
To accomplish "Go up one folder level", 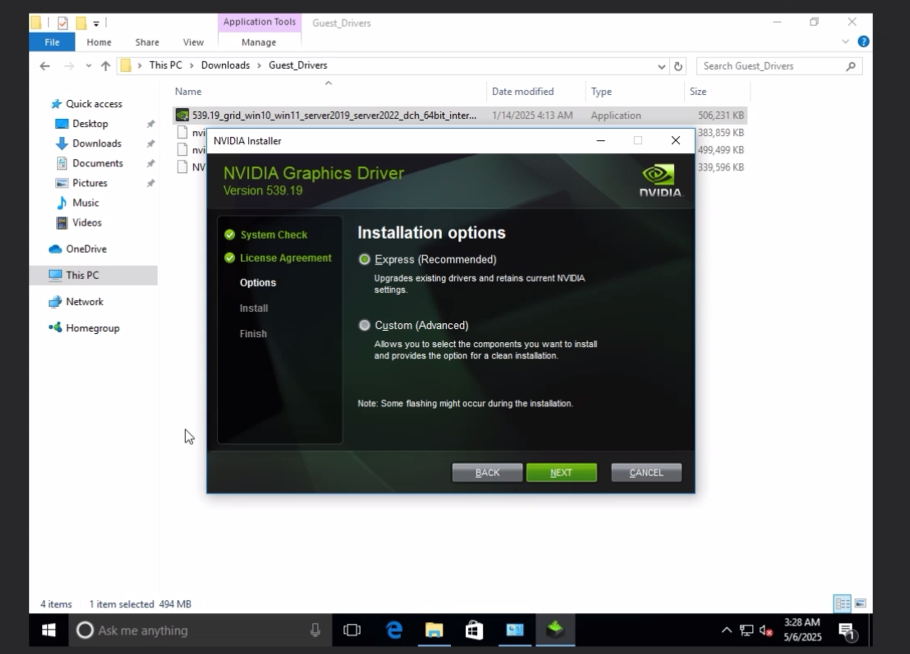I will pyautogui.click(x=106, y=66).
